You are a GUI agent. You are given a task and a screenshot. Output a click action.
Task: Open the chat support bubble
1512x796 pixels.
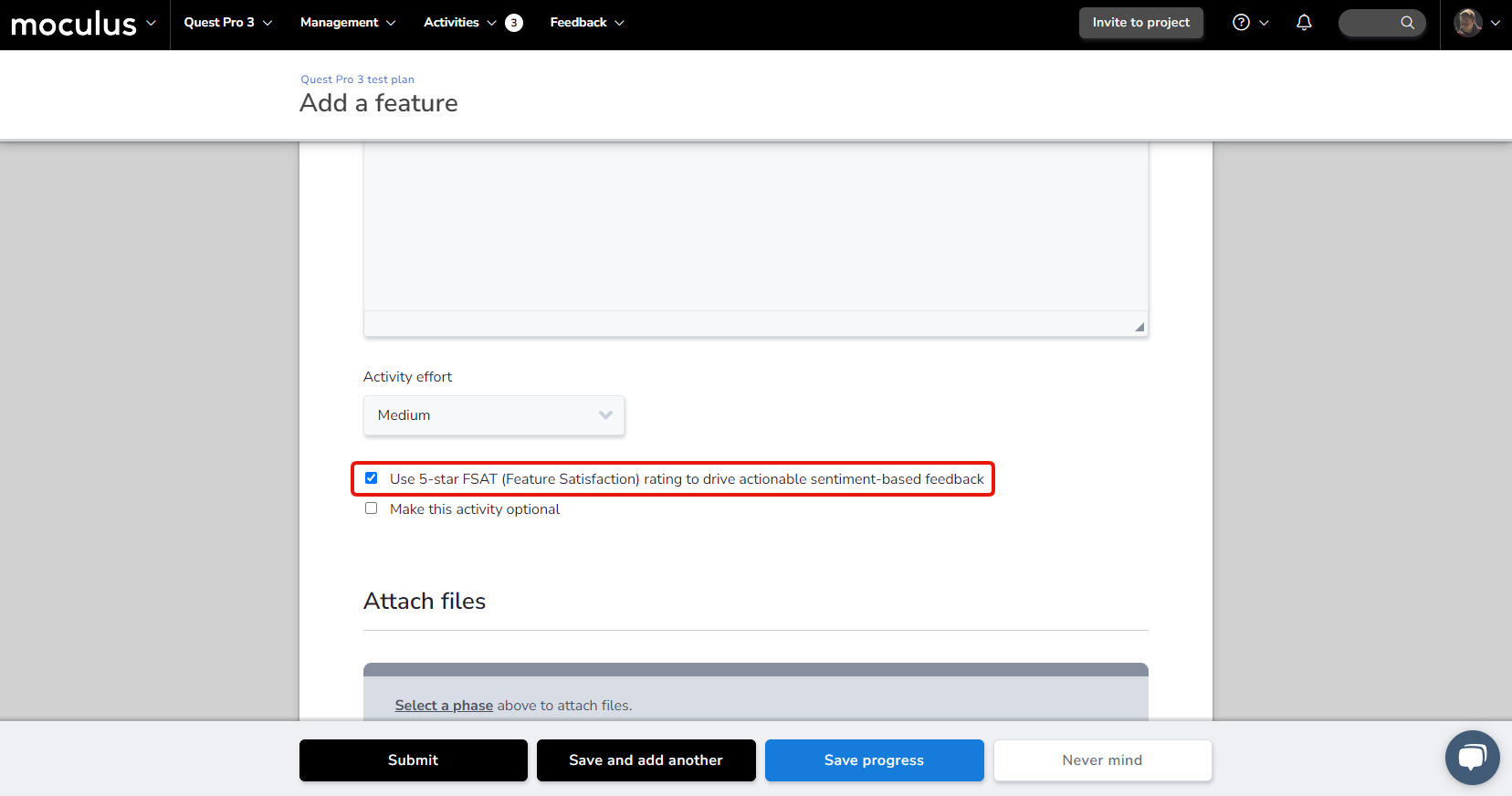point(1472,758)
